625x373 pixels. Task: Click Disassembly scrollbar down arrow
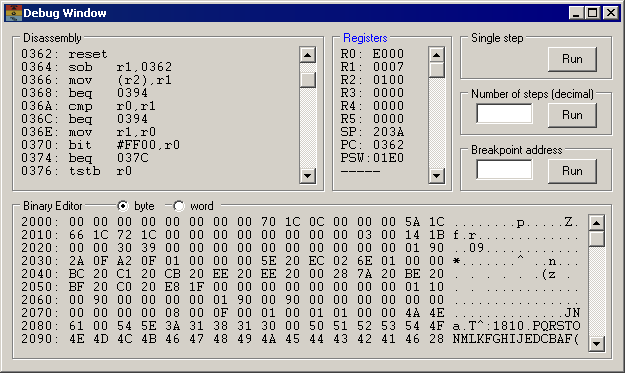308,175
